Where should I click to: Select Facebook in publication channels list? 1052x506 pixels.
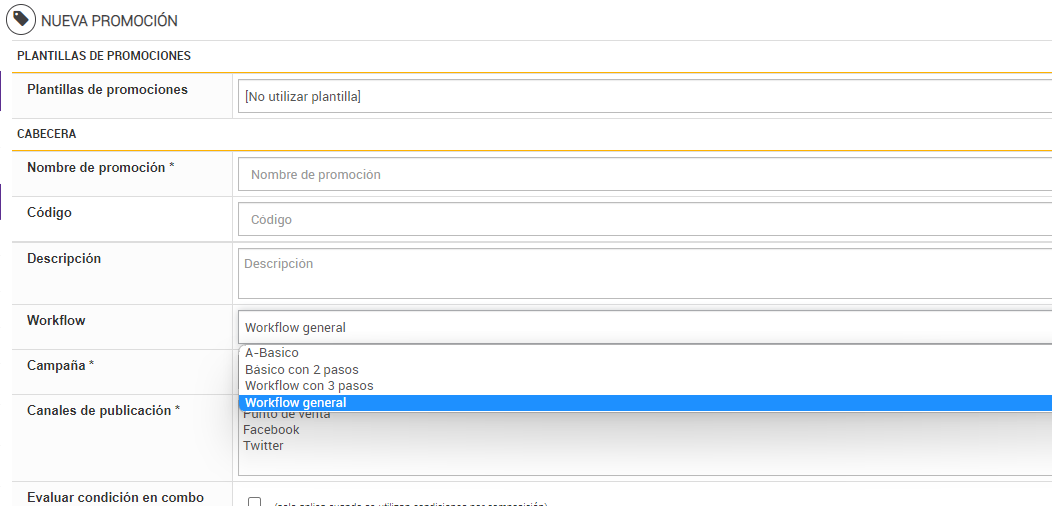pyautogui.click(x=271, y=430)
